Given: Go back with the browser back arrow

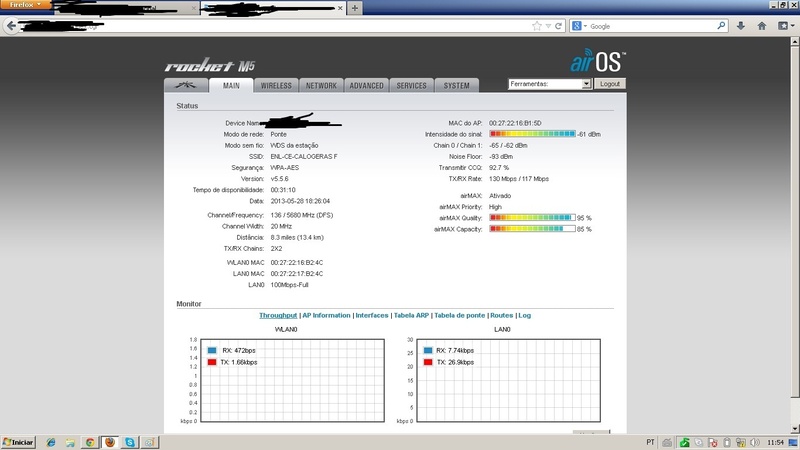Looking at the screenshot, I should click(x=11, y=26).
